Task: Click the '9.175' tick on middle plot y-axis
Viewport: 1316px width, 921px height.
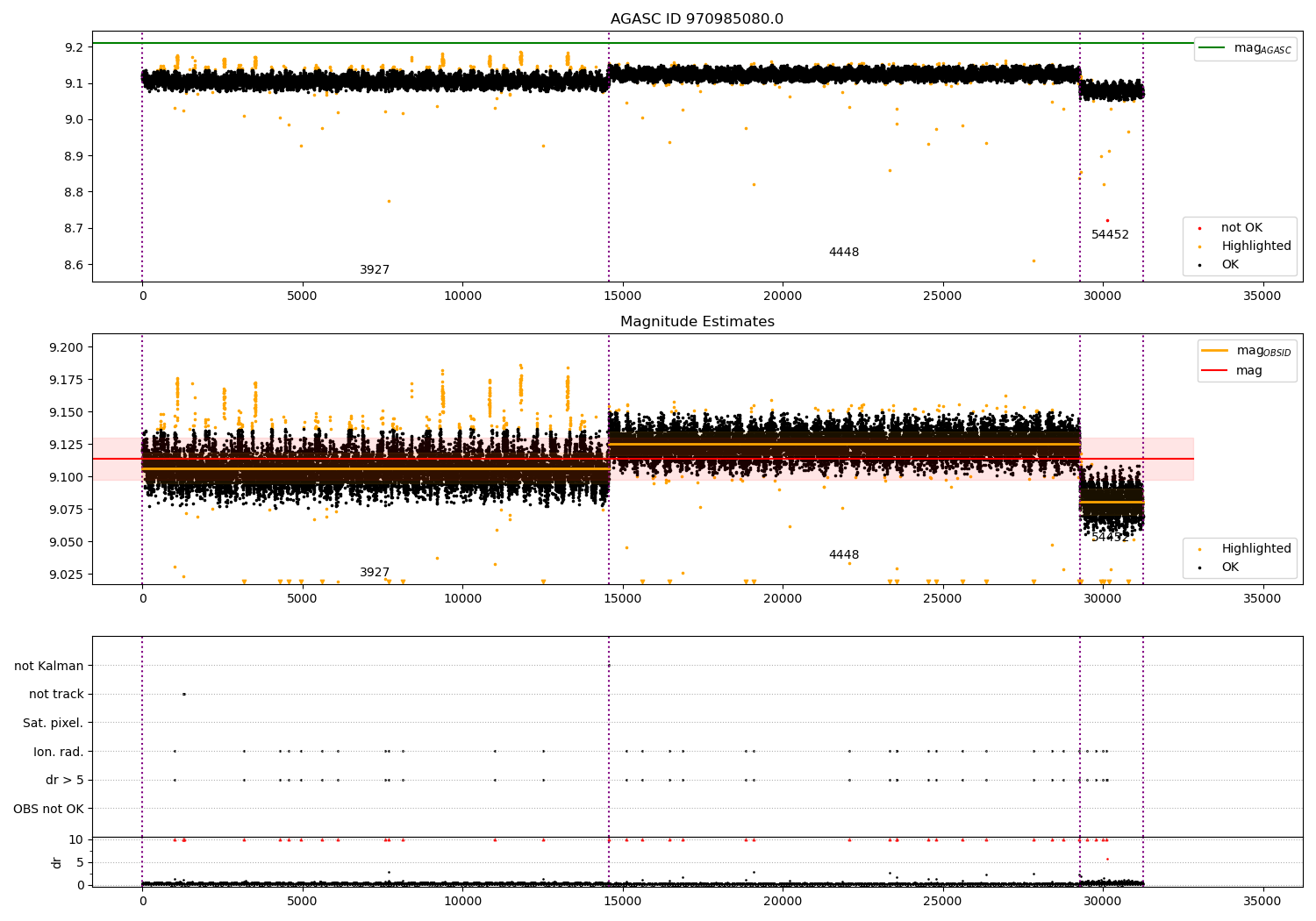Action: (67, 380)
